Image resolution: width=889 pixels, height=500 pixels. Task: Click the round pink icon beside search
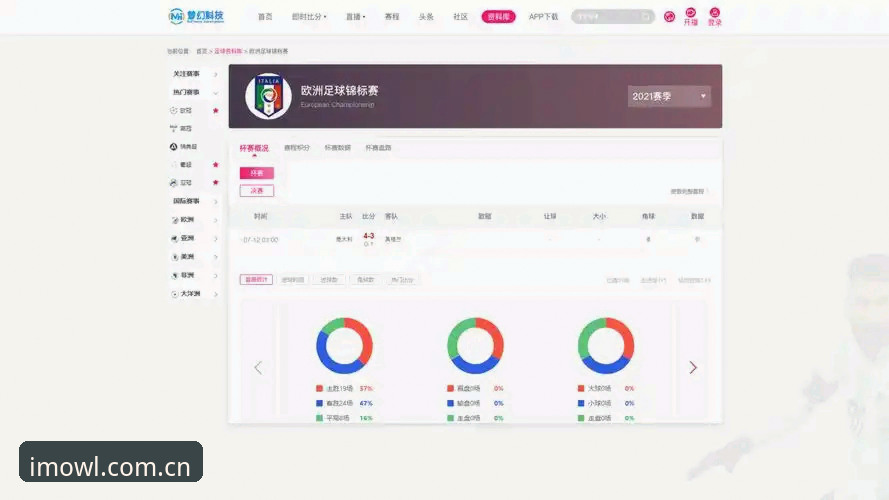(670, 17)
